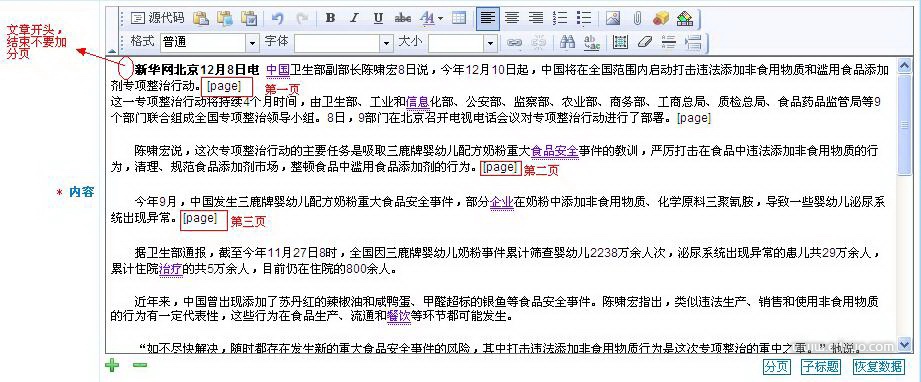
Task: Click the paste from Word icon
Action: coord(249,18)
